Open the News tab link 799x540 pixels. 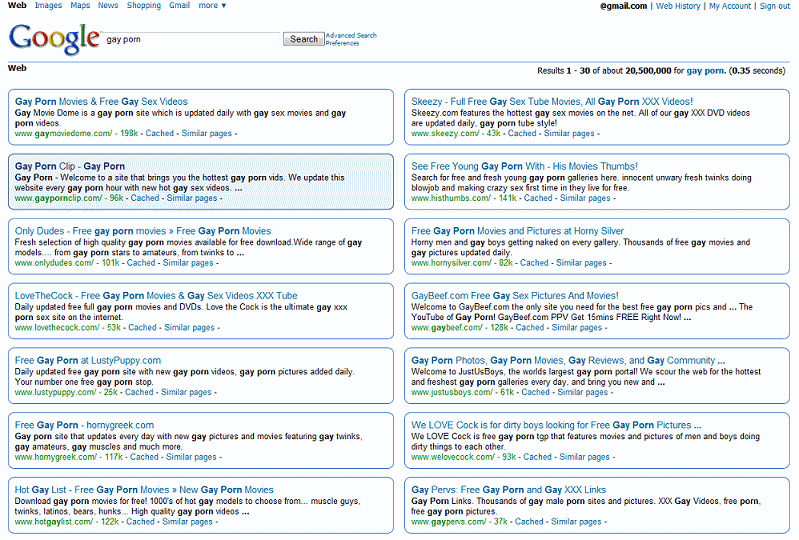click(x=108, y=6)
